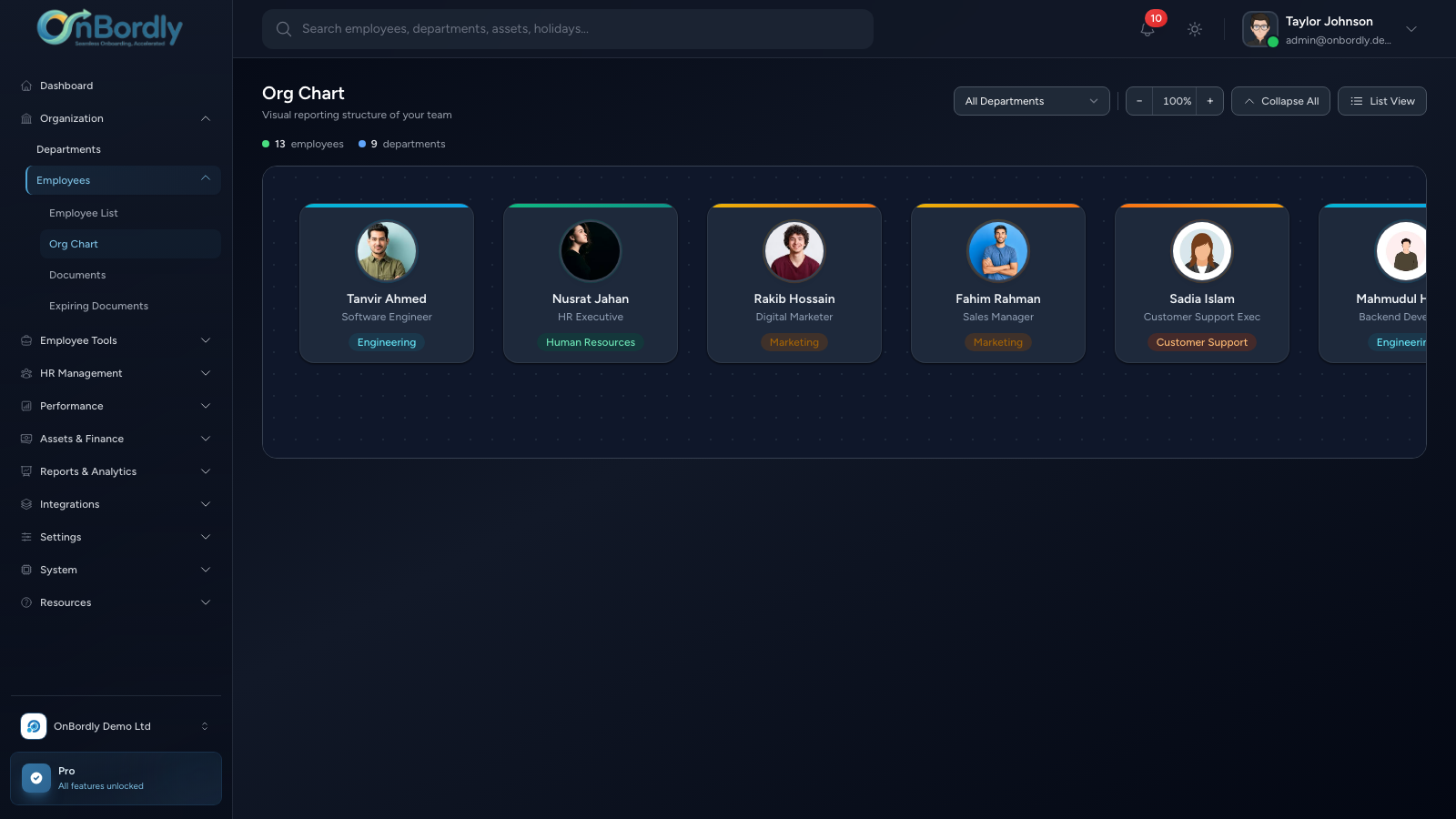
Task: Expand the Employee Tools section chevron
Action: click(206, 340)
